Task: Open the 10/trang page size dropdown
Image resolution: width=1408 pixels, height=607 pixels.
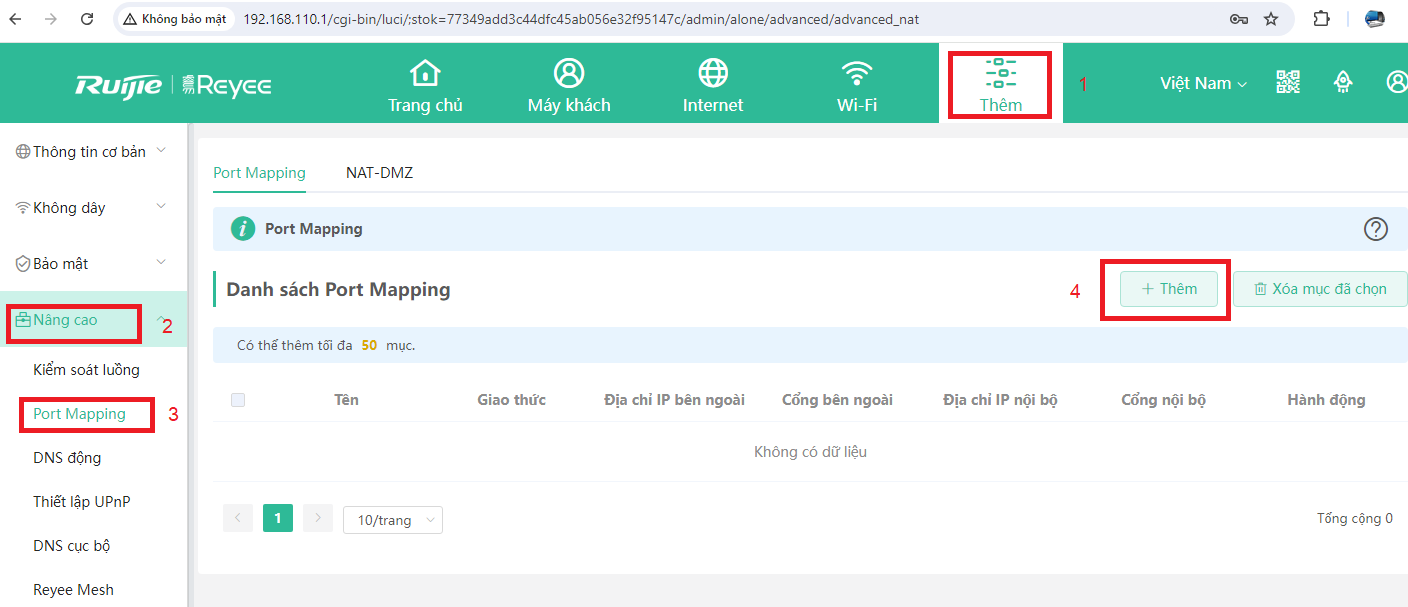Action: [392, 520]
